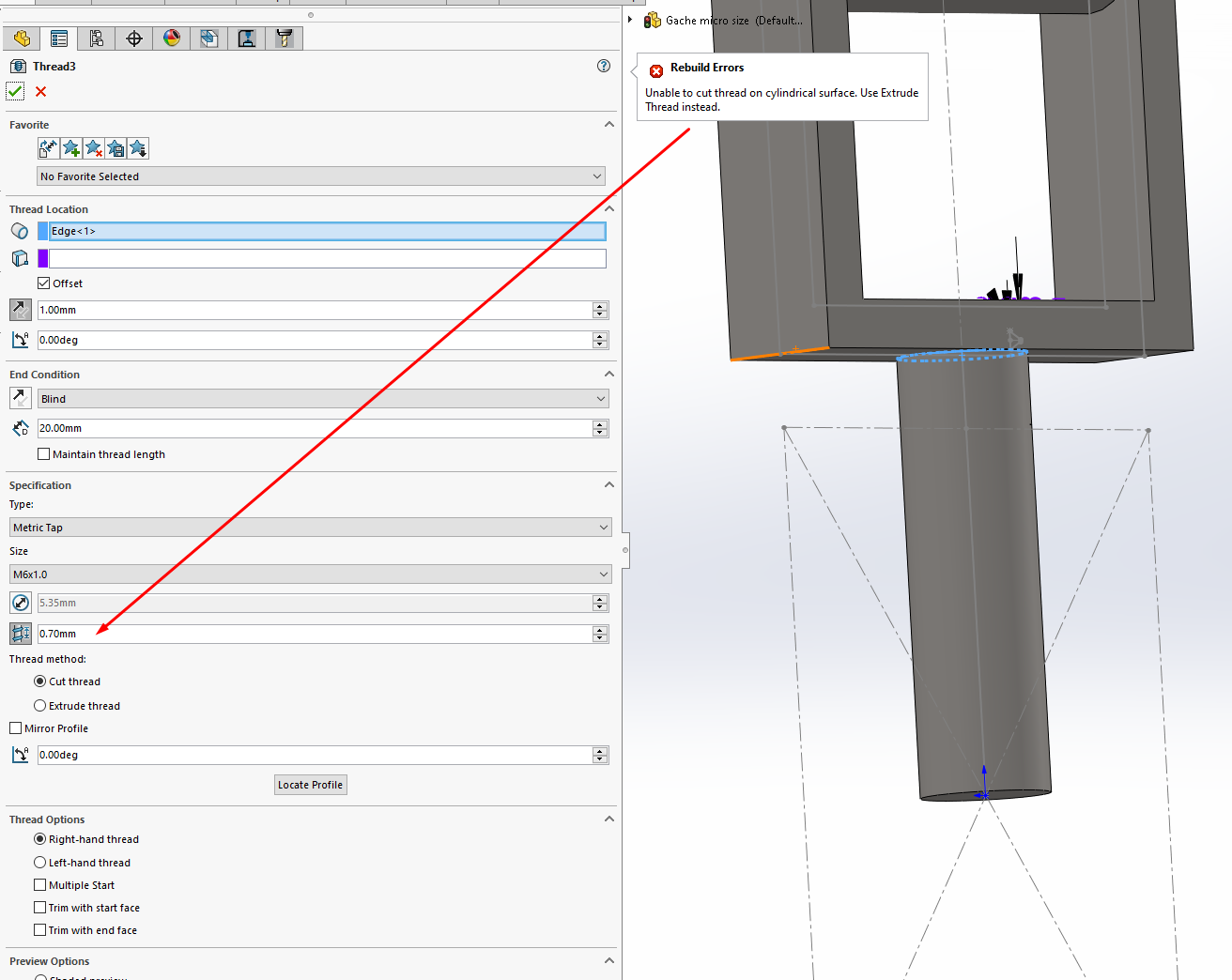Accept Thread3 with green checkmark
This screenshot has height=980, width=1232.
click(15, 91)
